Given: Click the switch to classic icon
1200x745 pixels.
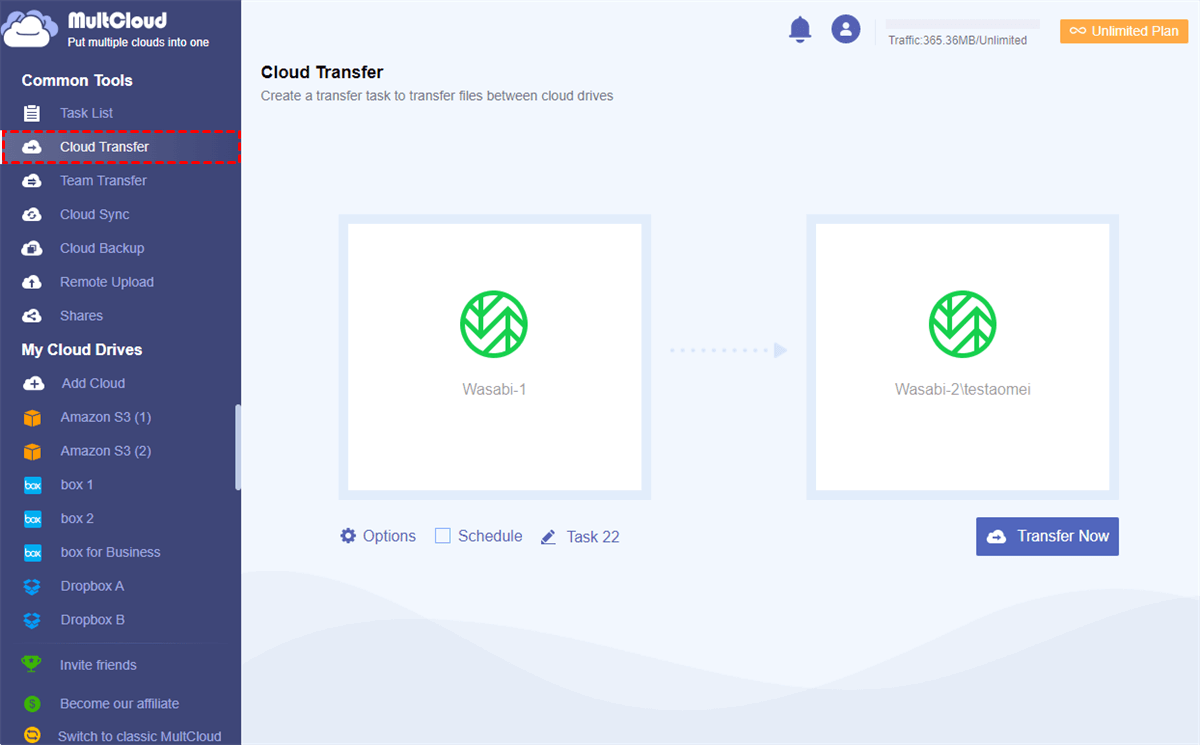Looking at the screenshot, I should pos(32,736).
